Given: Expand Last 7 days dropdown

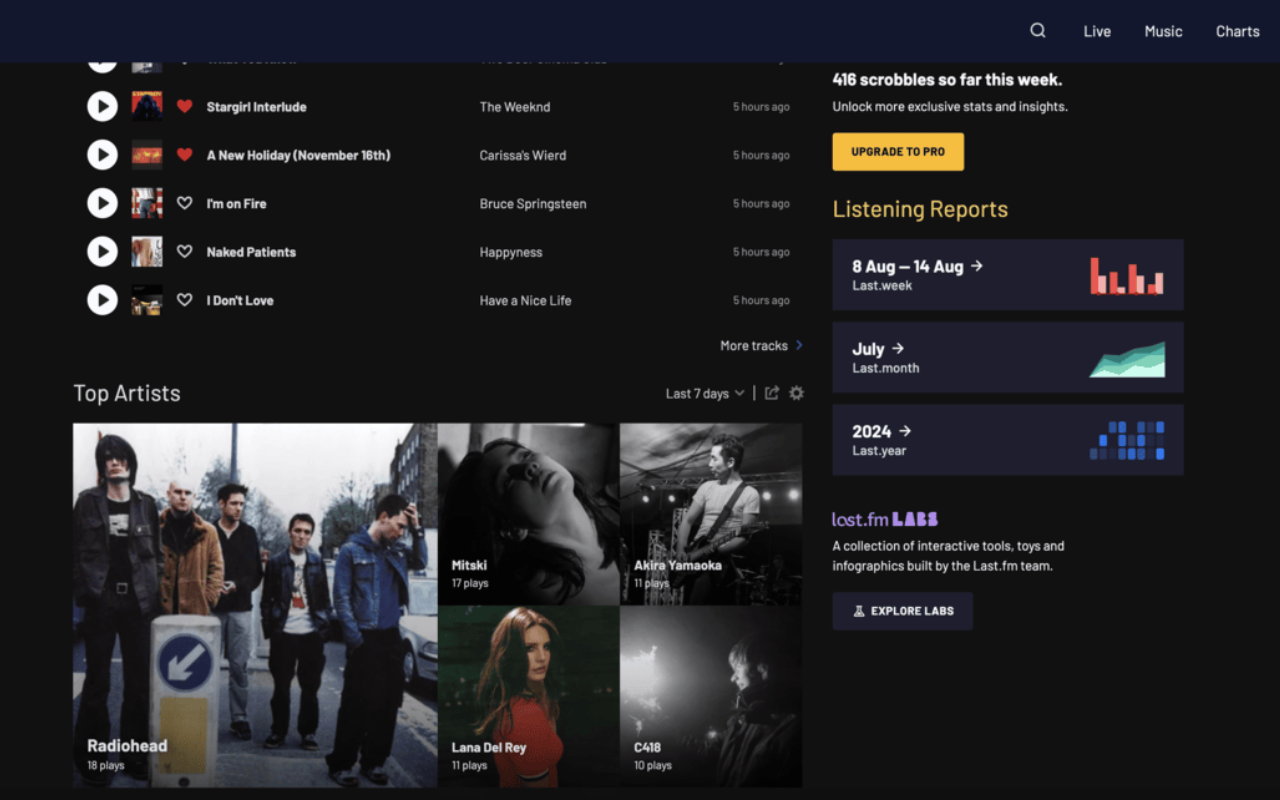Looking at the screenshot, I should (705, 393).
